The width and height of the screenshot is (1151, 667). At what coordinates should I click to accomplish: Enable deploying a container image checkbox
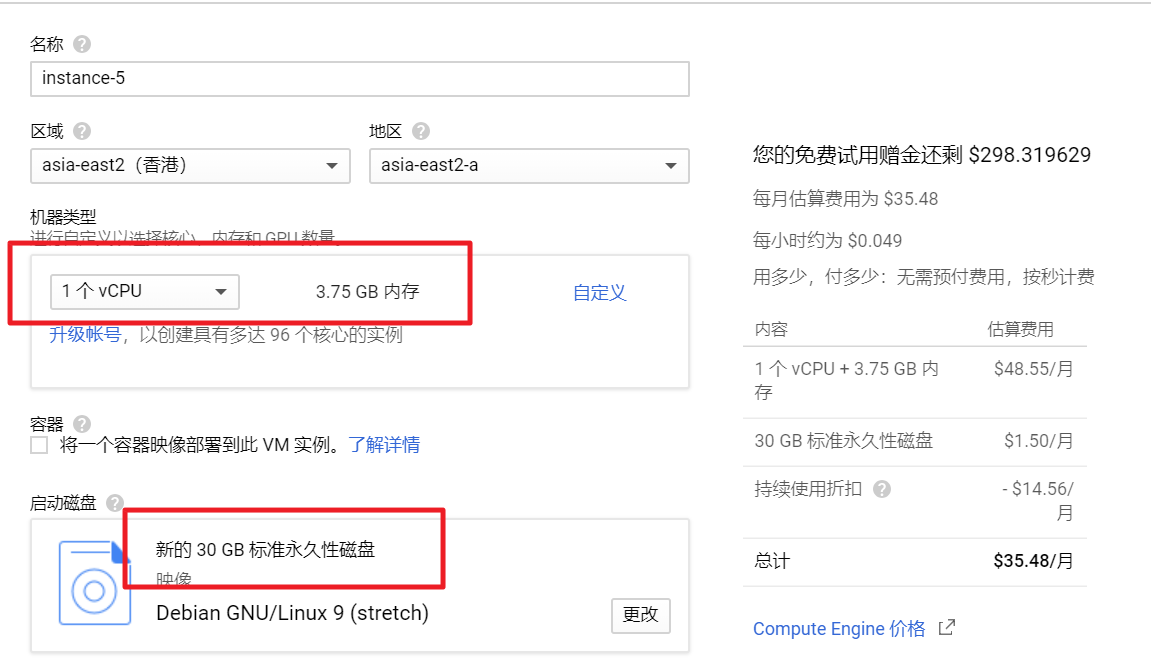pos(39,445)
